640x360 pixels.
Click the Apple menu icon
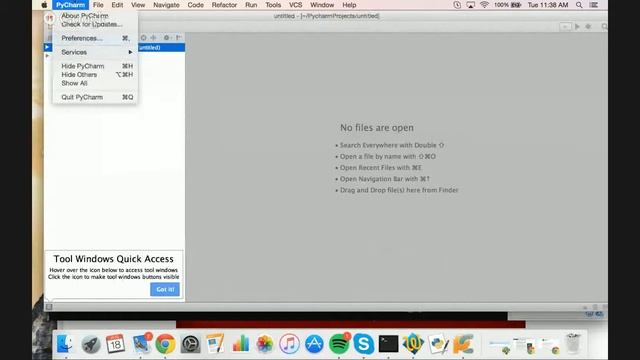click(x=44, y=5)
